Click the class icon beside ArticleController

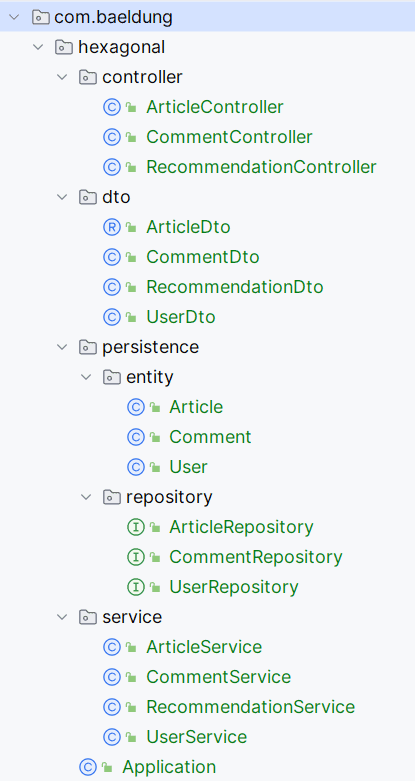[112, 107]
